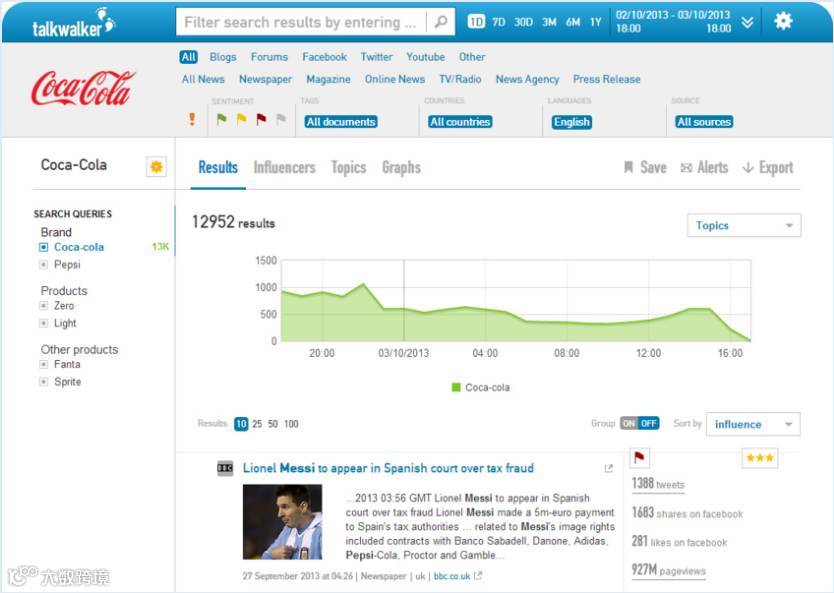The height and width of the screenshot is (593, 834).
Task: Click the Save bookmark icon
Action: [x=628, y=168]
